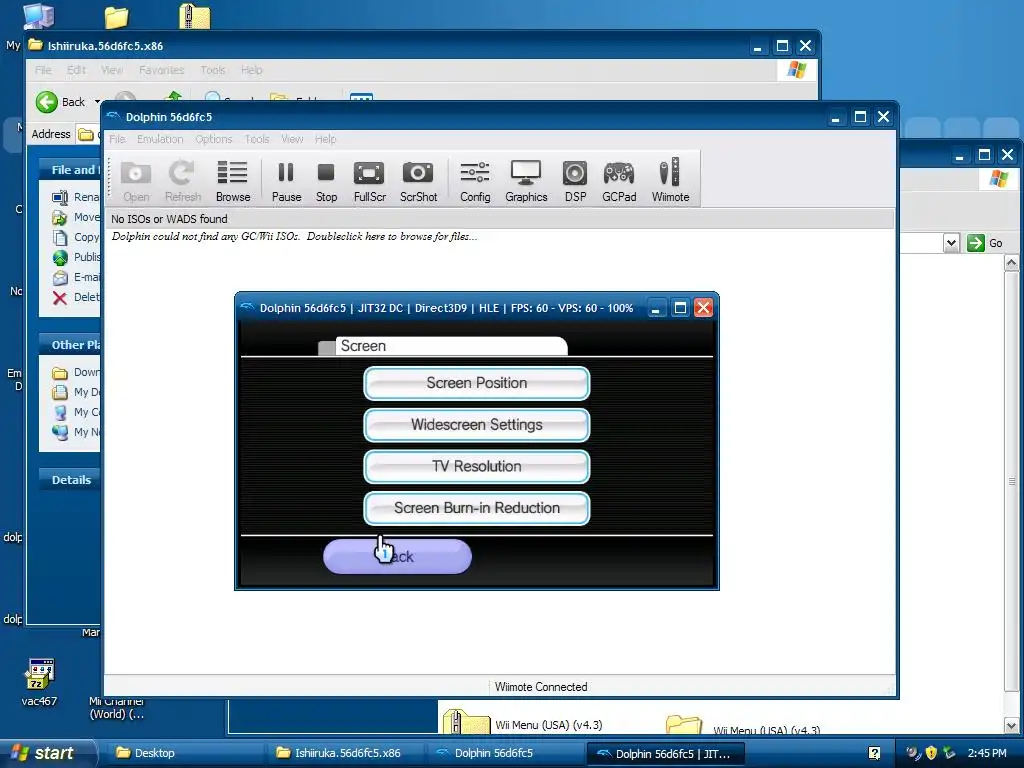The image size is (1024, 768).
Task: Click scrollbar down arrow in background window
Action: [1012, 725]
